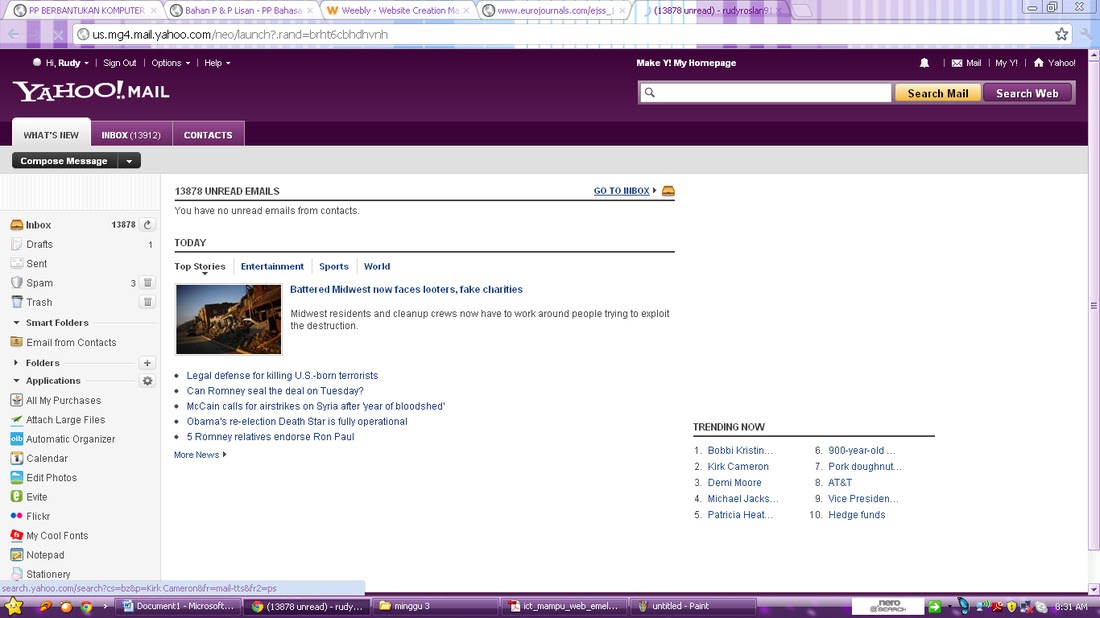
Task: Open trending topic Kirk Cameron
Action: point(738,466)
